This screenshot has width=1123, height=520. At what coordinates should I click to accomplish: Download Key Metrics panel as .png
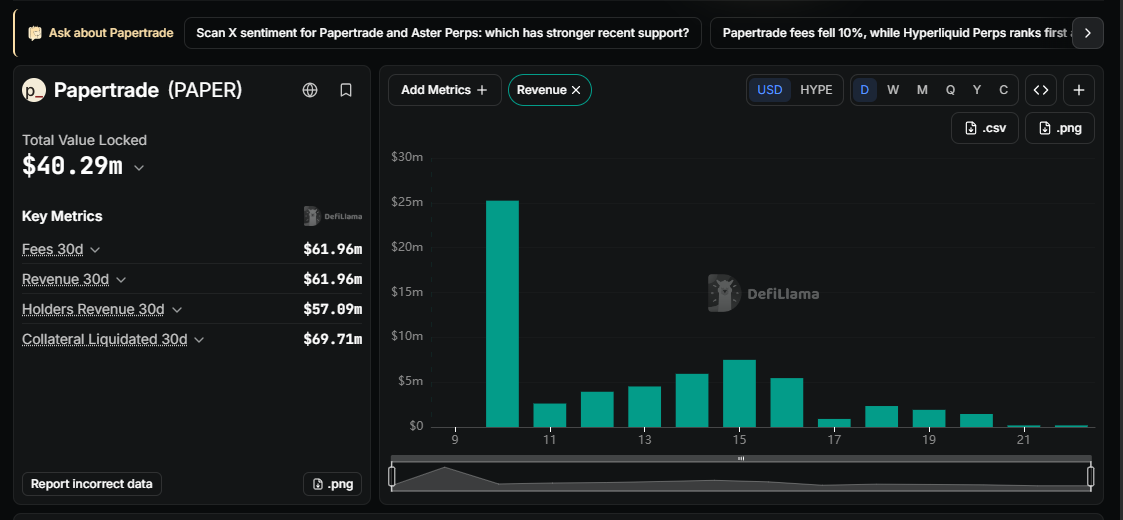[332, 484]
